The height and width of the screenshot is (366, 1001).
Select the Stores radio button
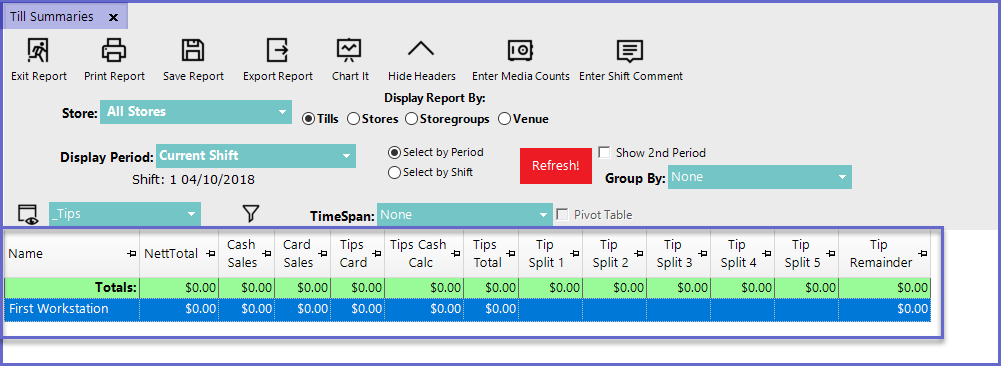pyautogui.click(x=353, y=119)
